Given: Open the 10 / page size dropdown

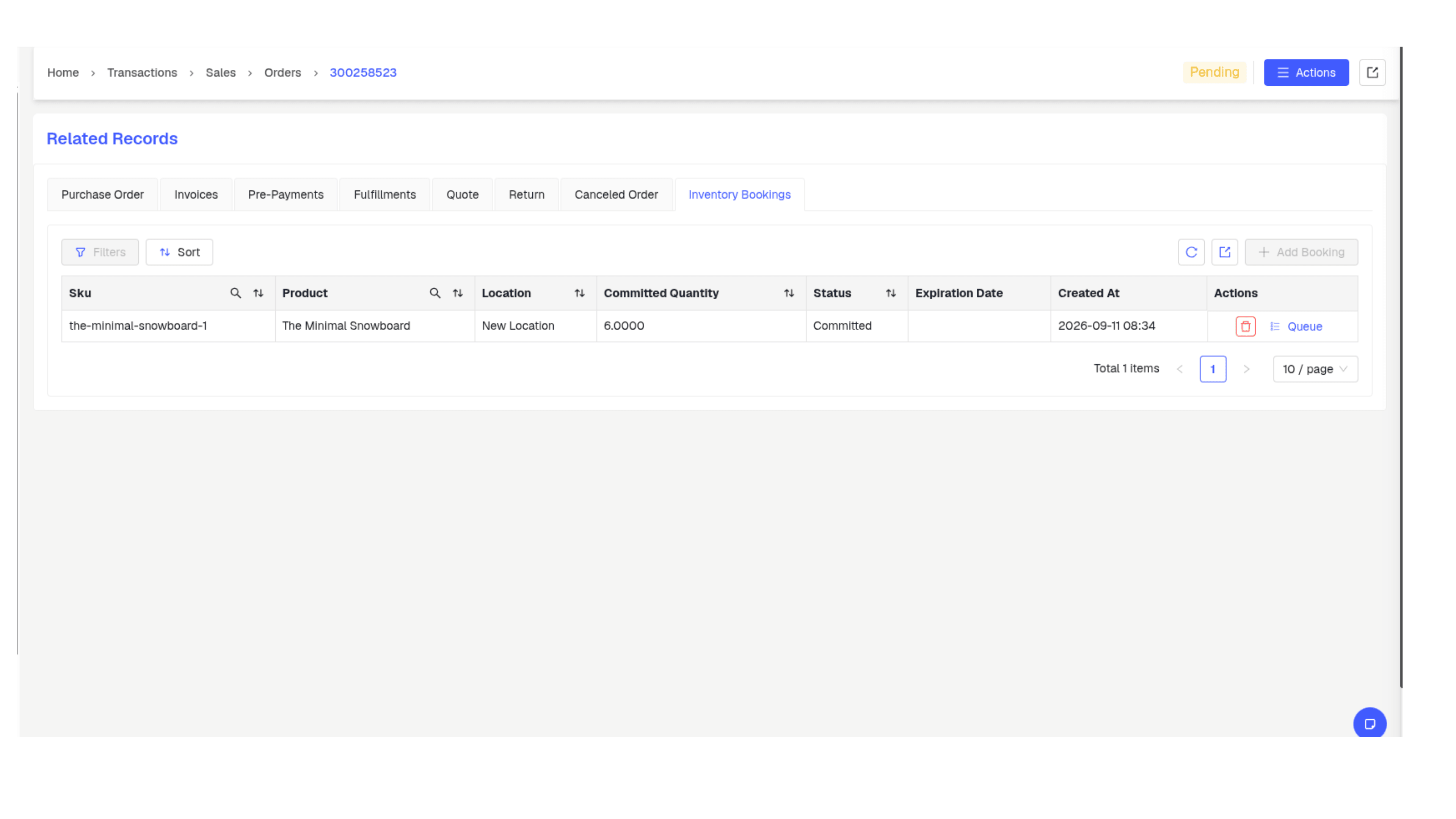Looking at the screenshot, I should [x=1315, y=369].
